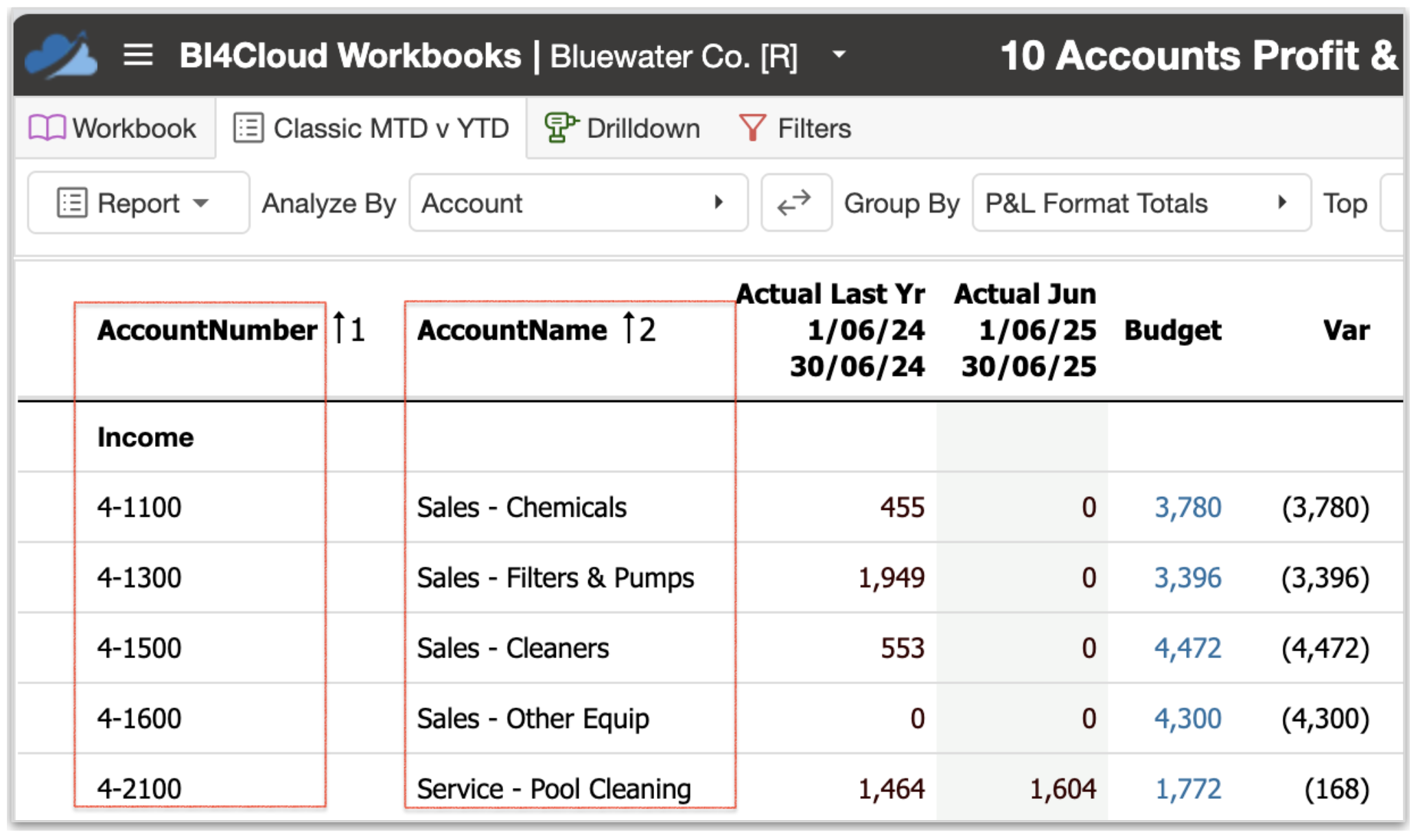The width and height of the screenshot is (1418, 840).
Task: Click the 10 Accounts Profit & report title
Action: [x=1199, y=55]
